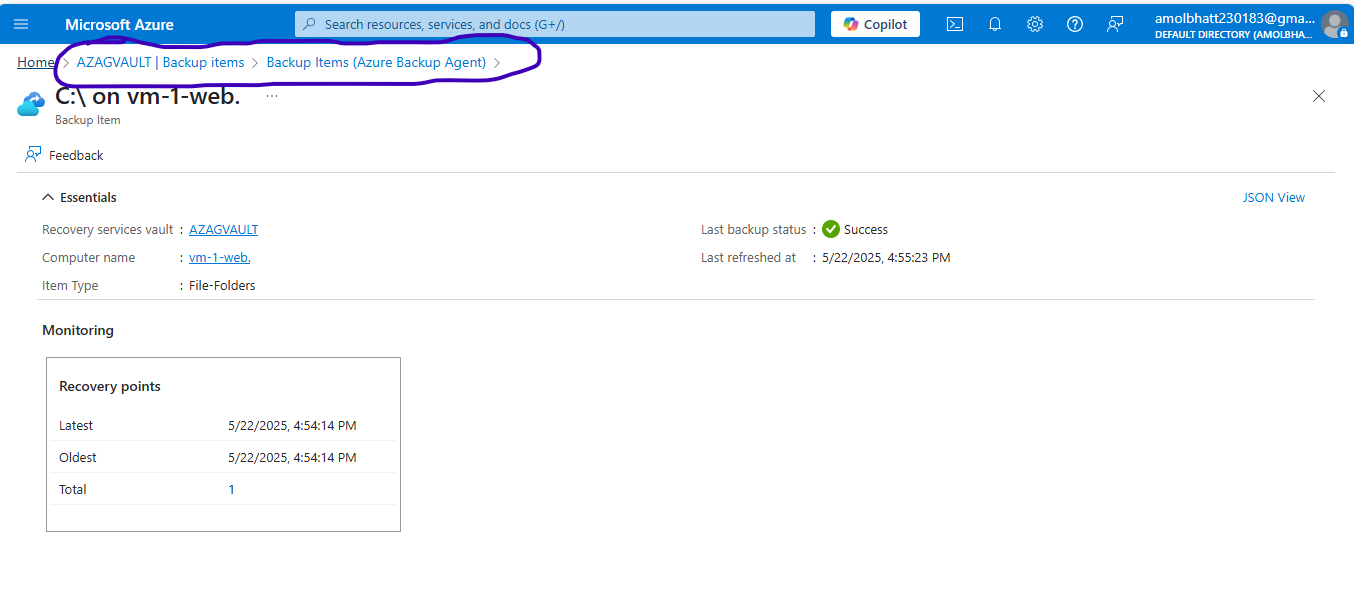Launch Azure Cloud Shell terminal
Viewport: 1354px width, 601px height.
pos(954,23)
